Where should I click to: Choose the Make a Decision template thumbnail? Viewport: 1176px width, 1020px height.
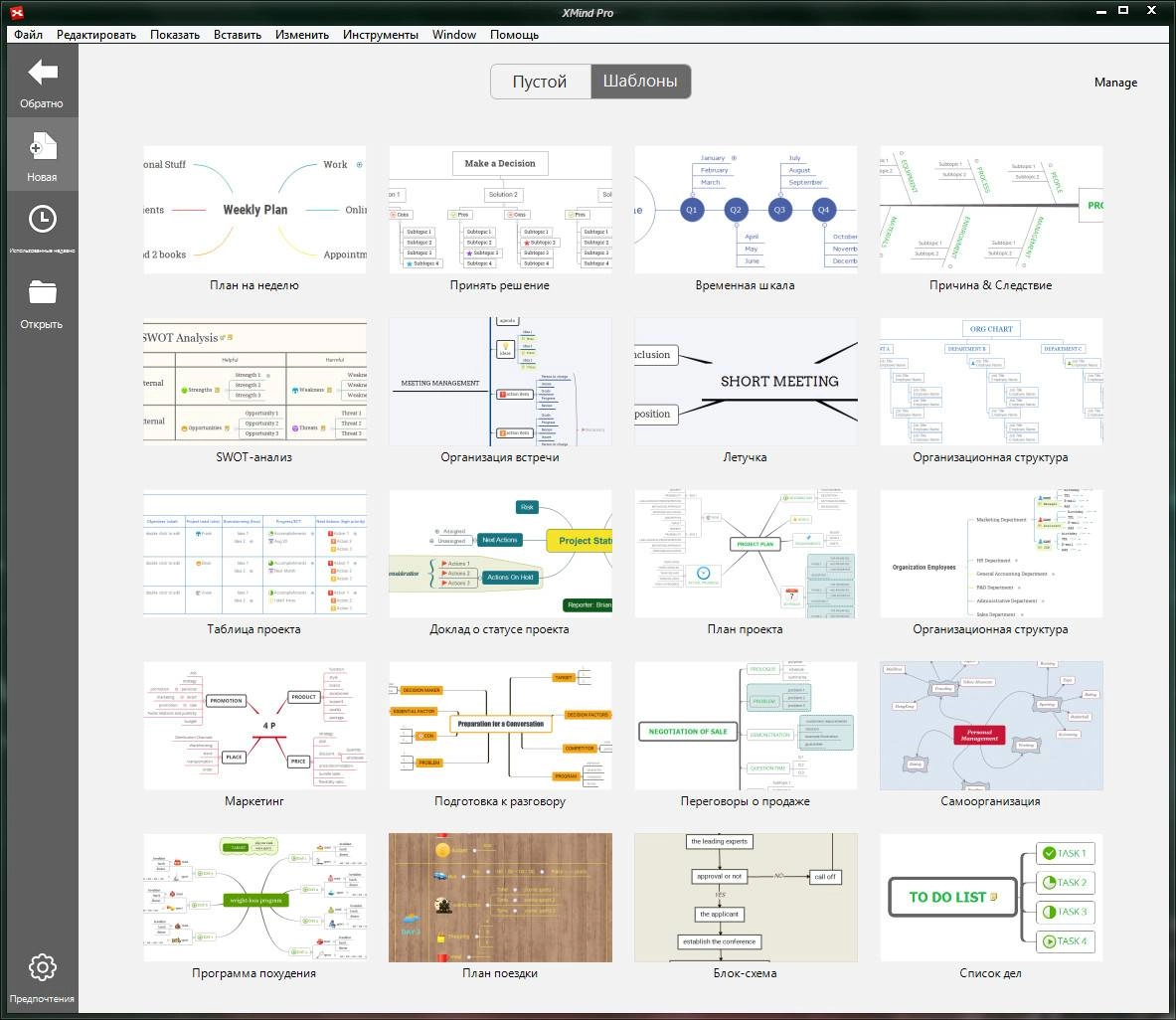coord(500,210)
